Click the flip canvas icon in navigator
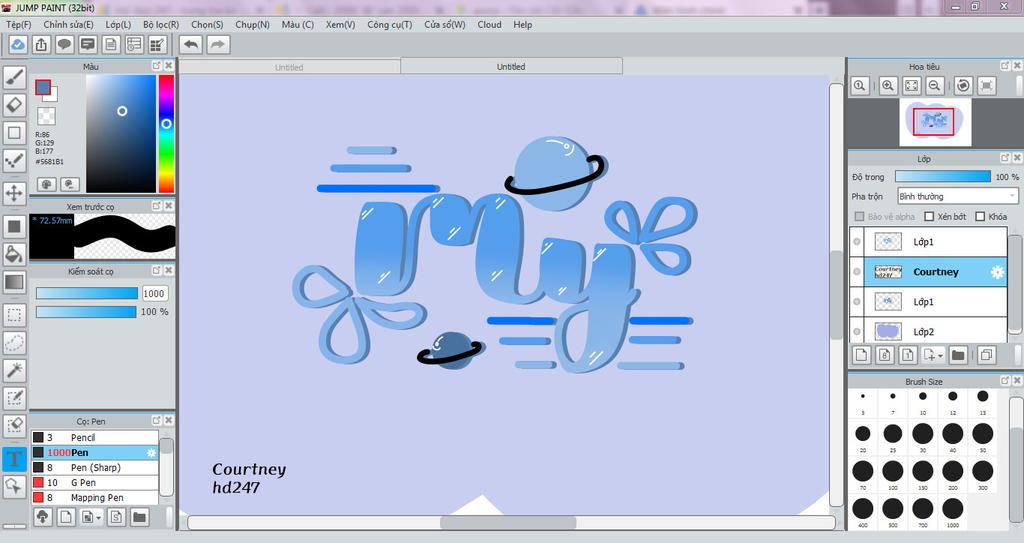Screen dimensions: 1024x543 click(x=987, y=85)
